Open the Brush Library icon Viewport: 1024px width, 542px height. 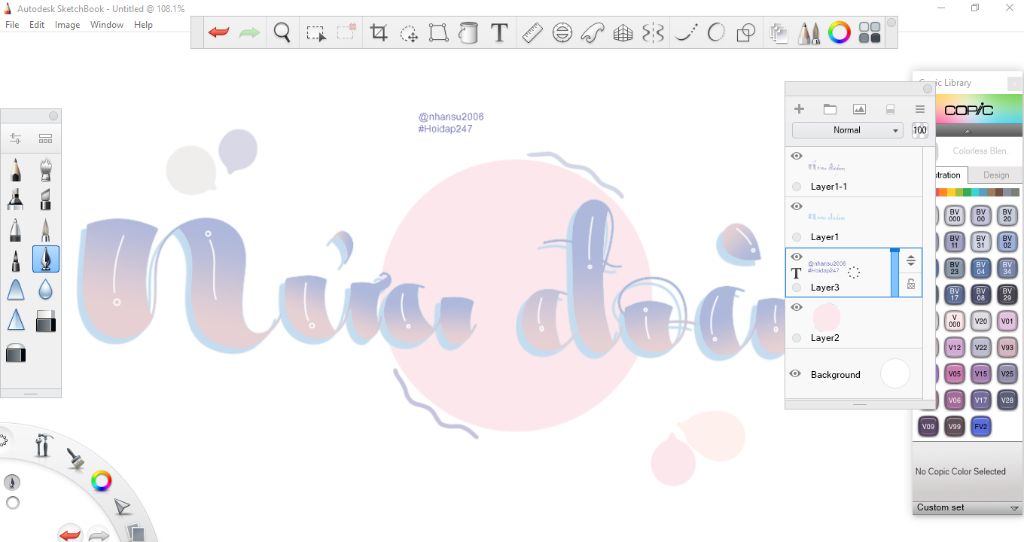click(x=45, y=138)
